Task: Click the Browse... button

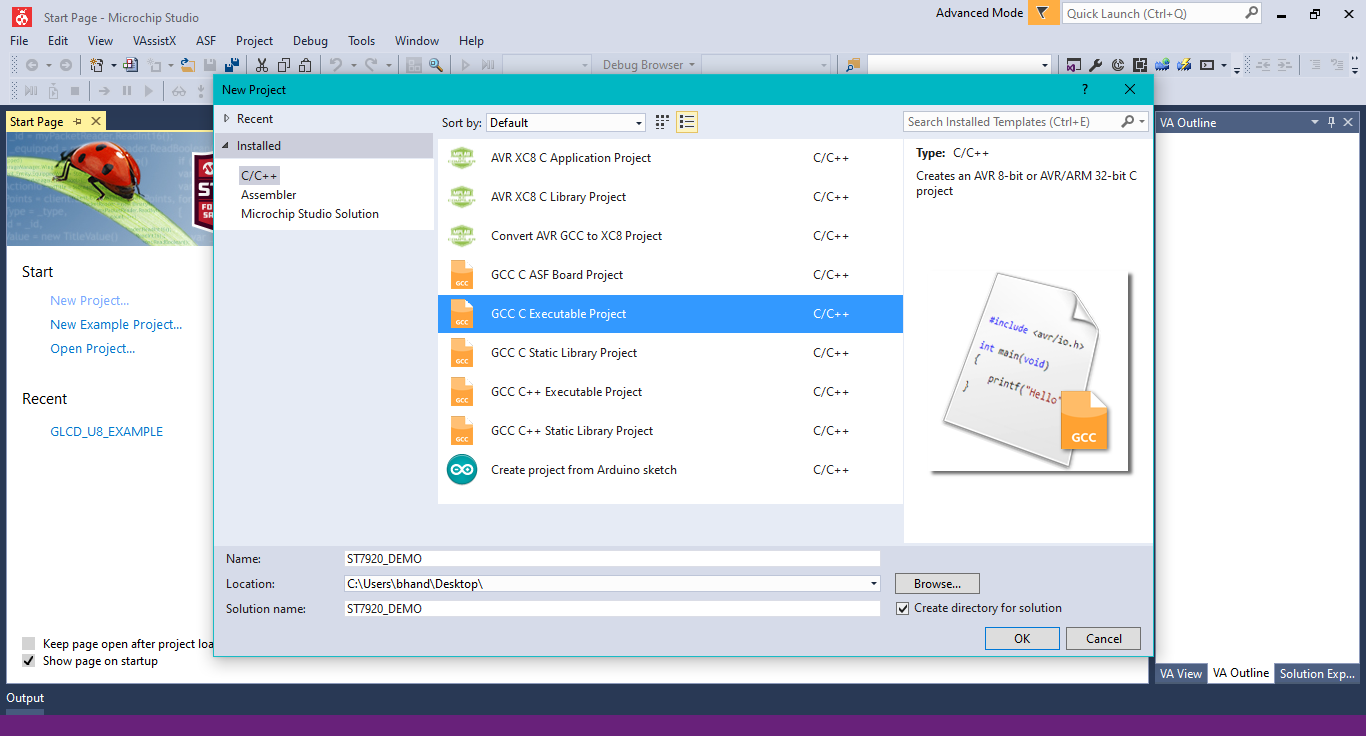Action: (937, 584)
